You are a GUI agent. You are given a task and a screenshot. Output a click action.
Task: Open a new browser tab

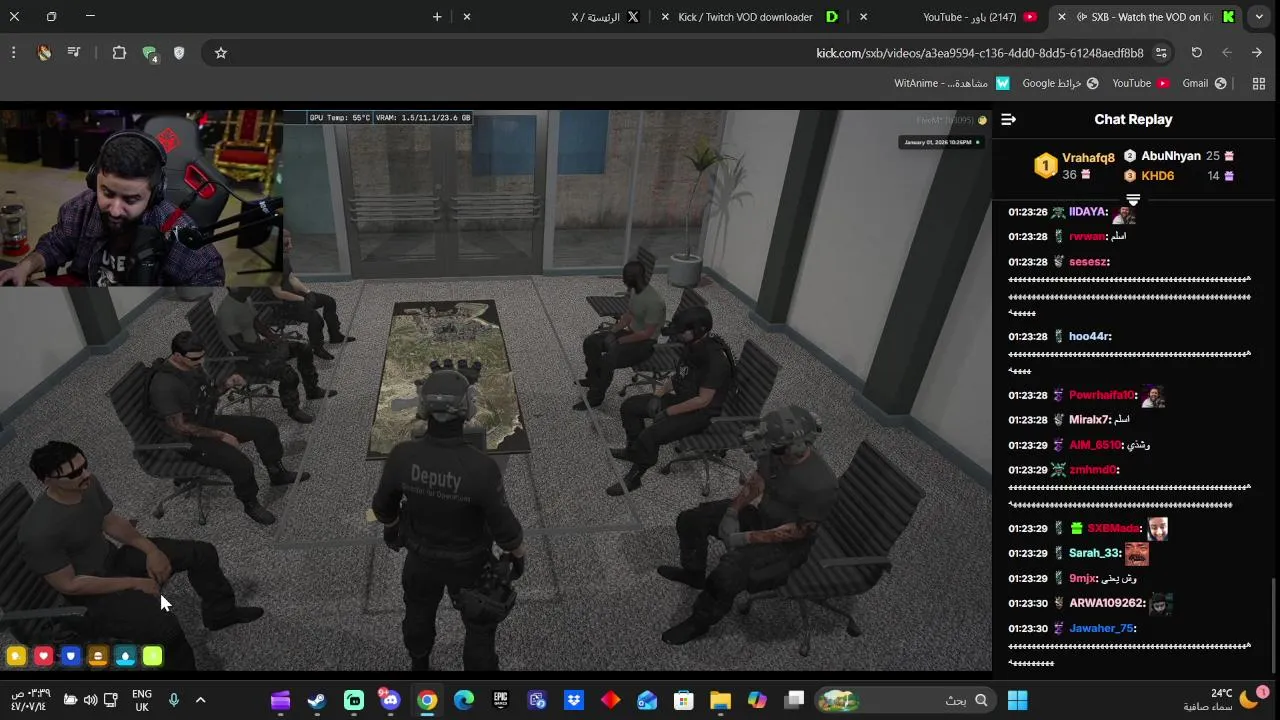(x=437, y=17)
